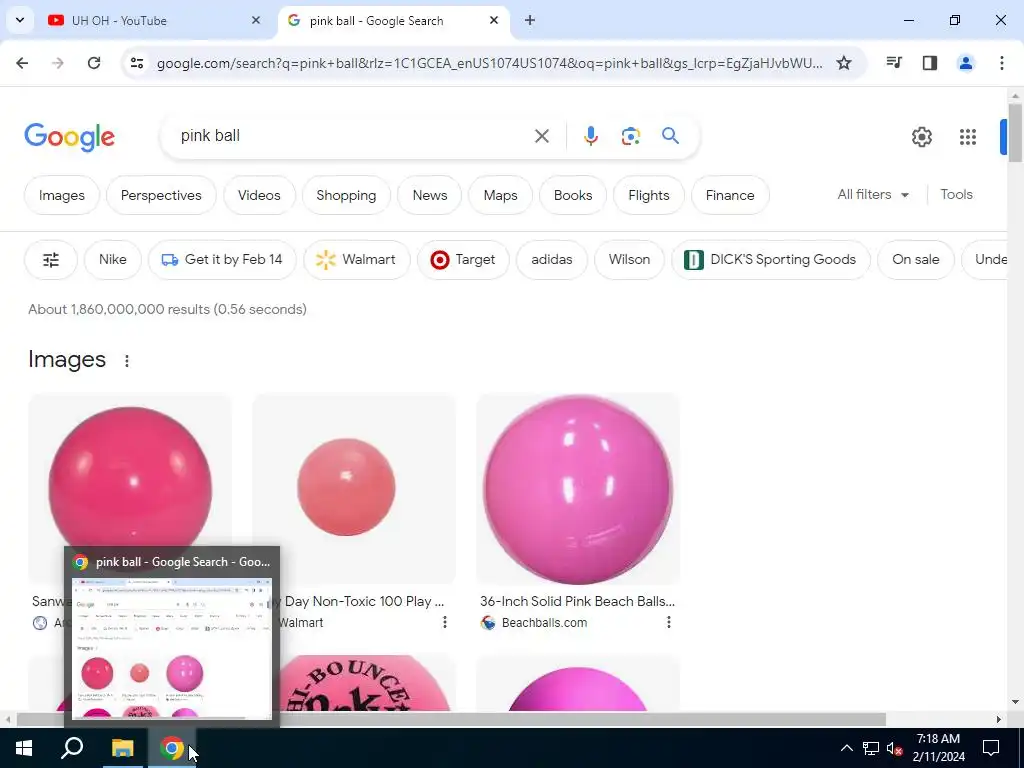Close the UH OH YouTube tab
Image resolution: width=1024 pixels, height=768 pixels.
pyautogui.click(x=256, y=20)
